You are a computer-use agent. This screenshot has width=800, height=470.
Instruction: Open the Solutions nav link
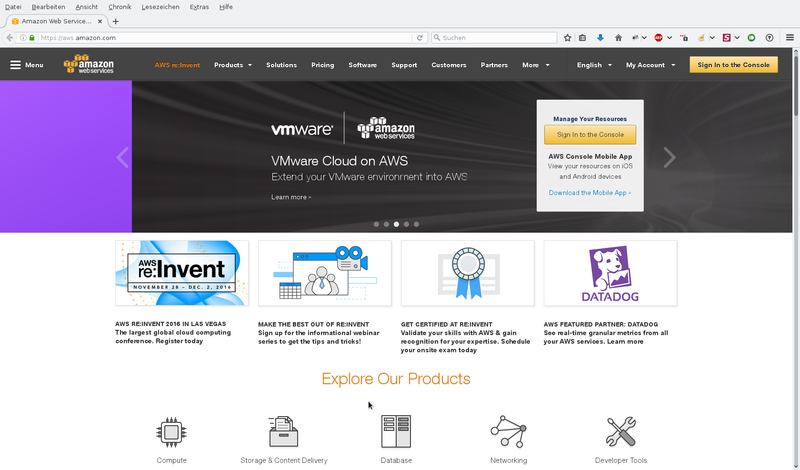pyautogui.click(x=281, y=65)
